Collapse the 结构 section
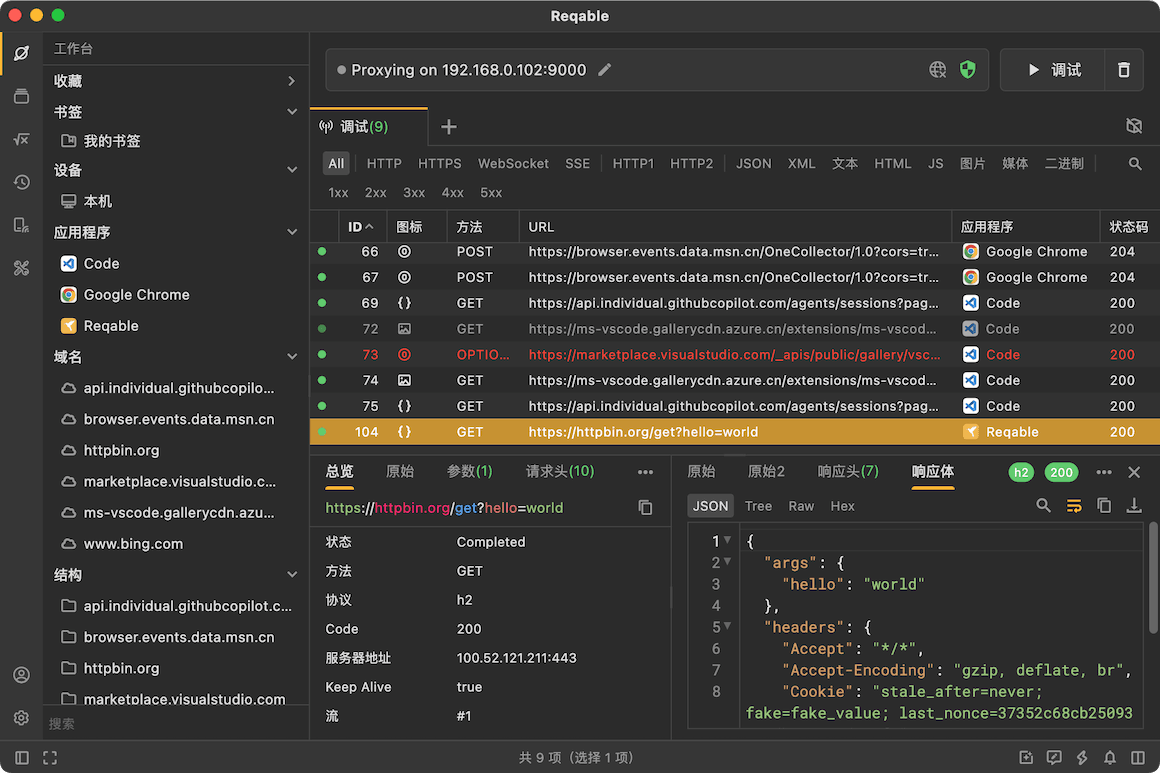Viewport: 1160px width, 773px height. (x=291, y=575)
